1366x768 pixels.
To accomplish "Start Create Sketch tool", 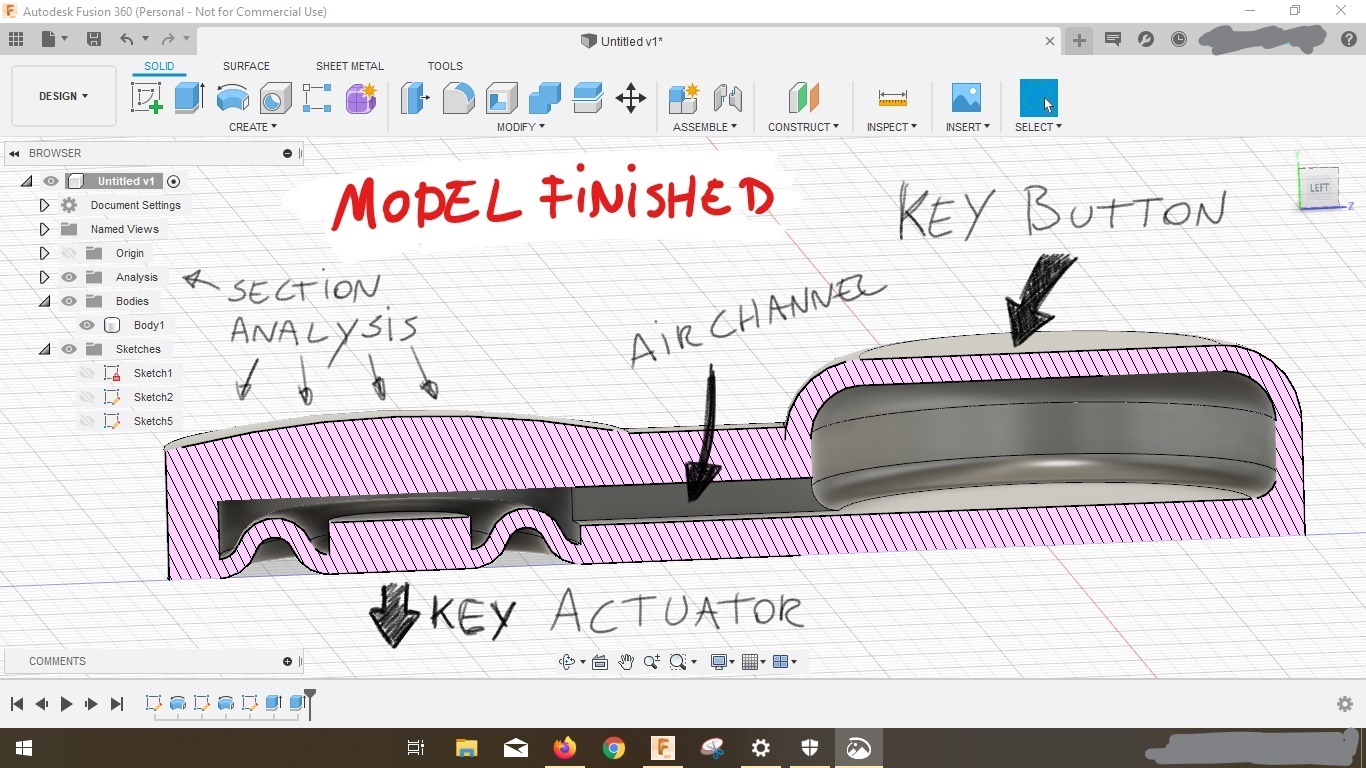I will tap(147, 98).
